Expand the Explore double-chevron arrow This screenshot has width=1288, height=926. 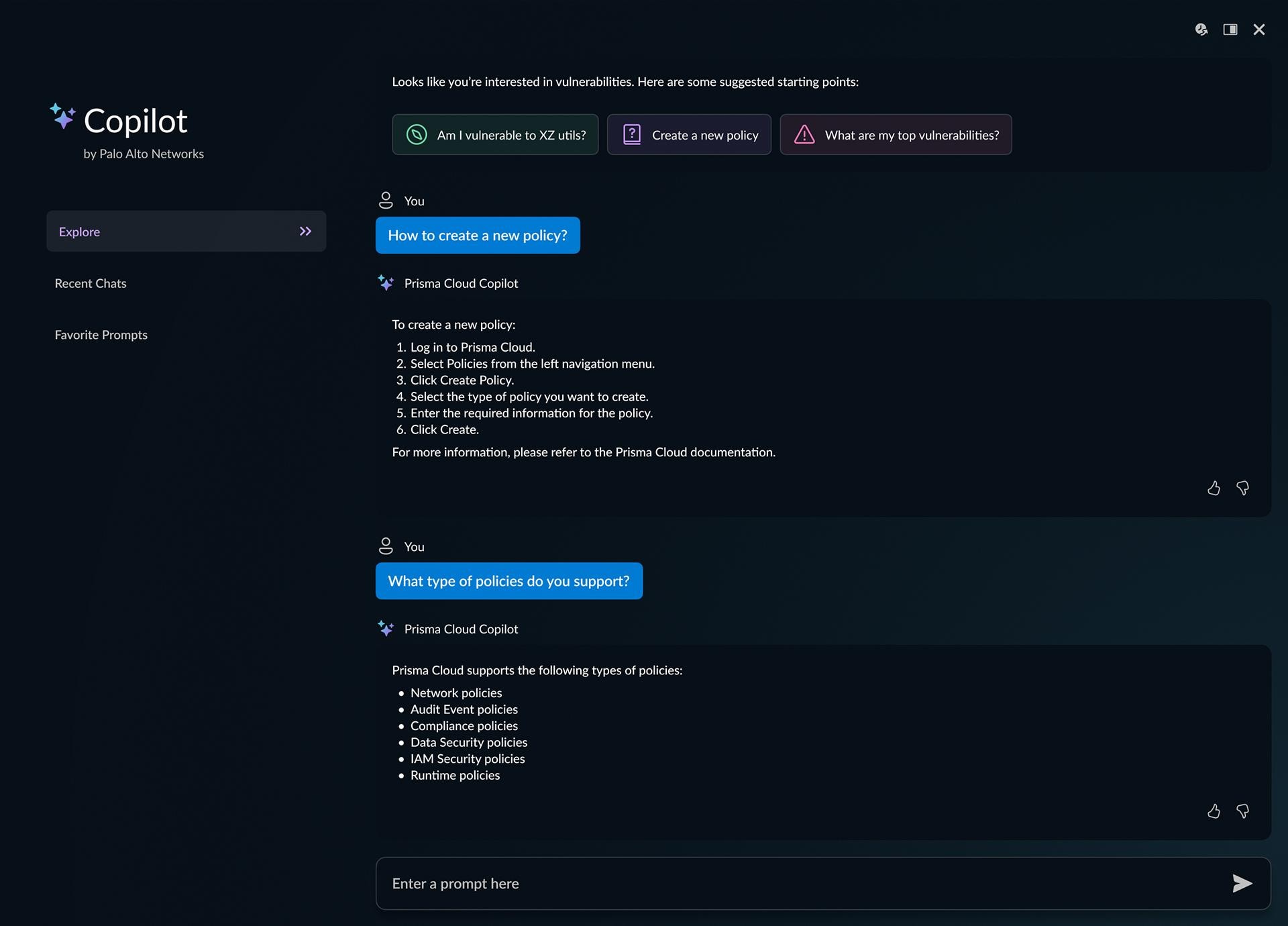pos(305,232)
